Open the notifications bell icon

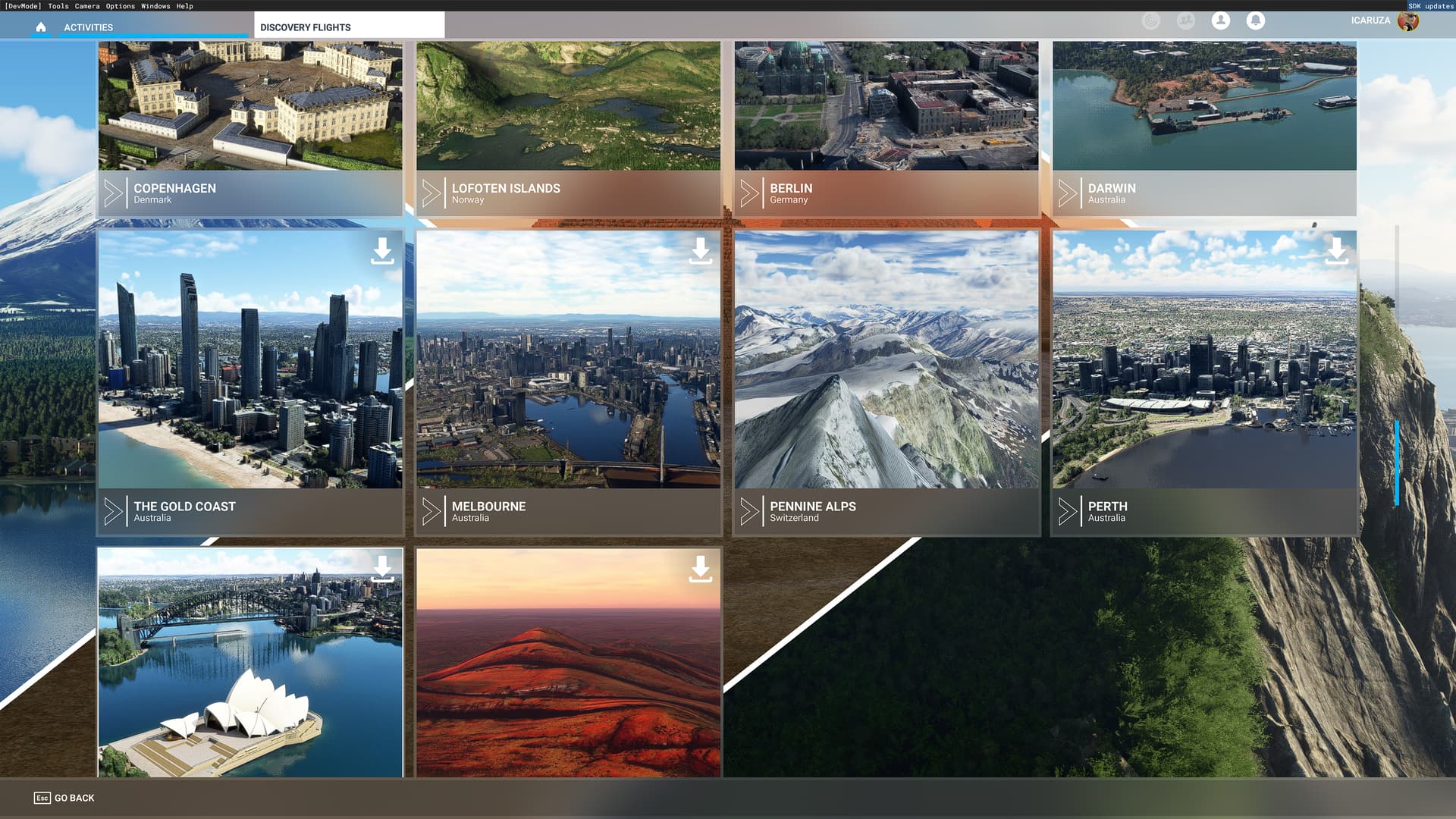click(x=1255, y=20)
